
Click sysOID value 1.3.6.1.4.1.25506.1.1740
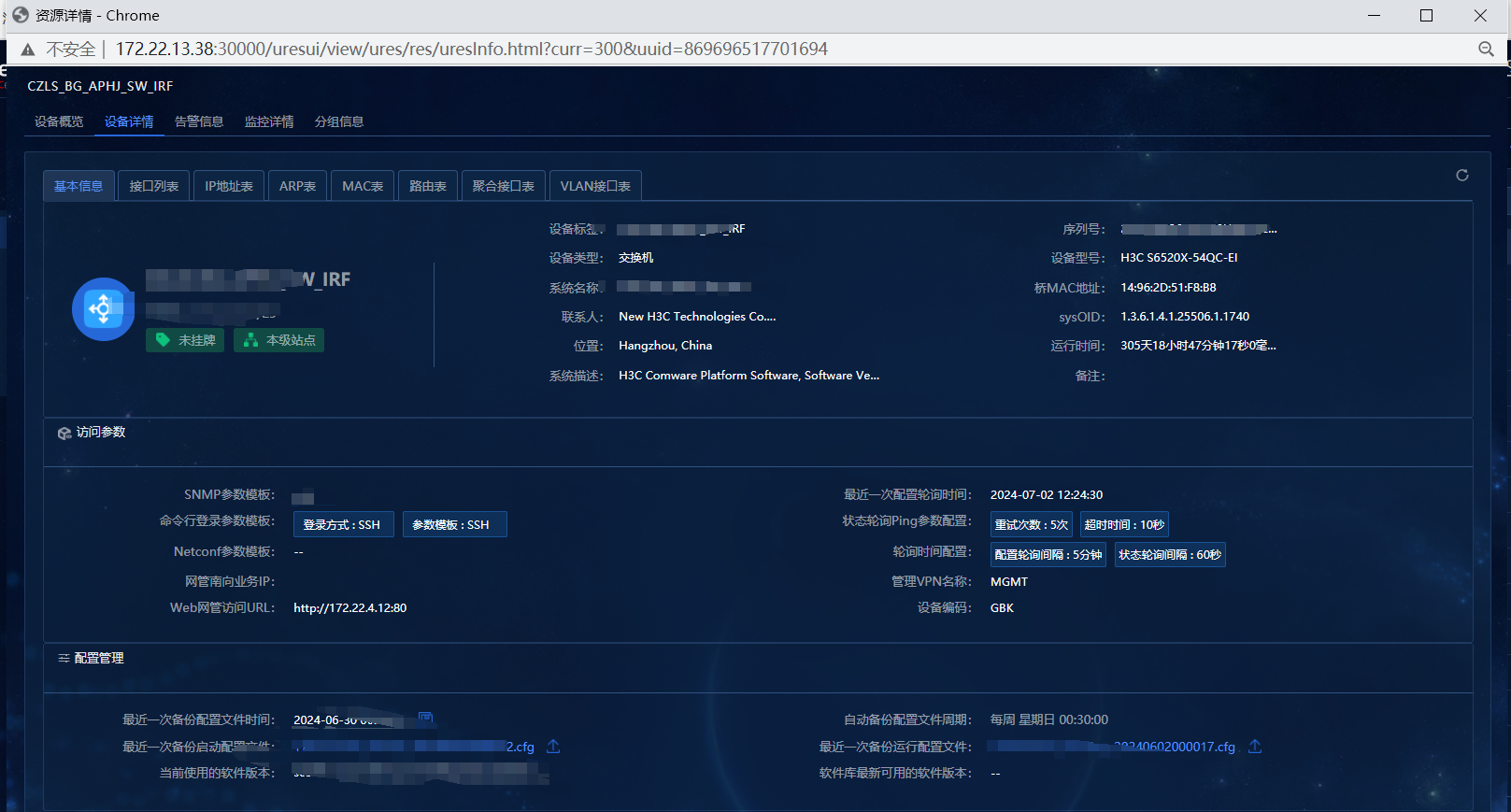tap(1185, 316)
